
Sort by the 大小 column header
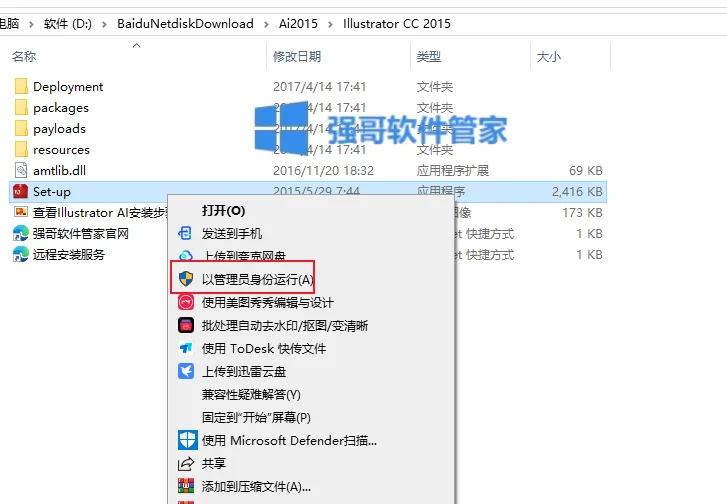click(549, 57)
